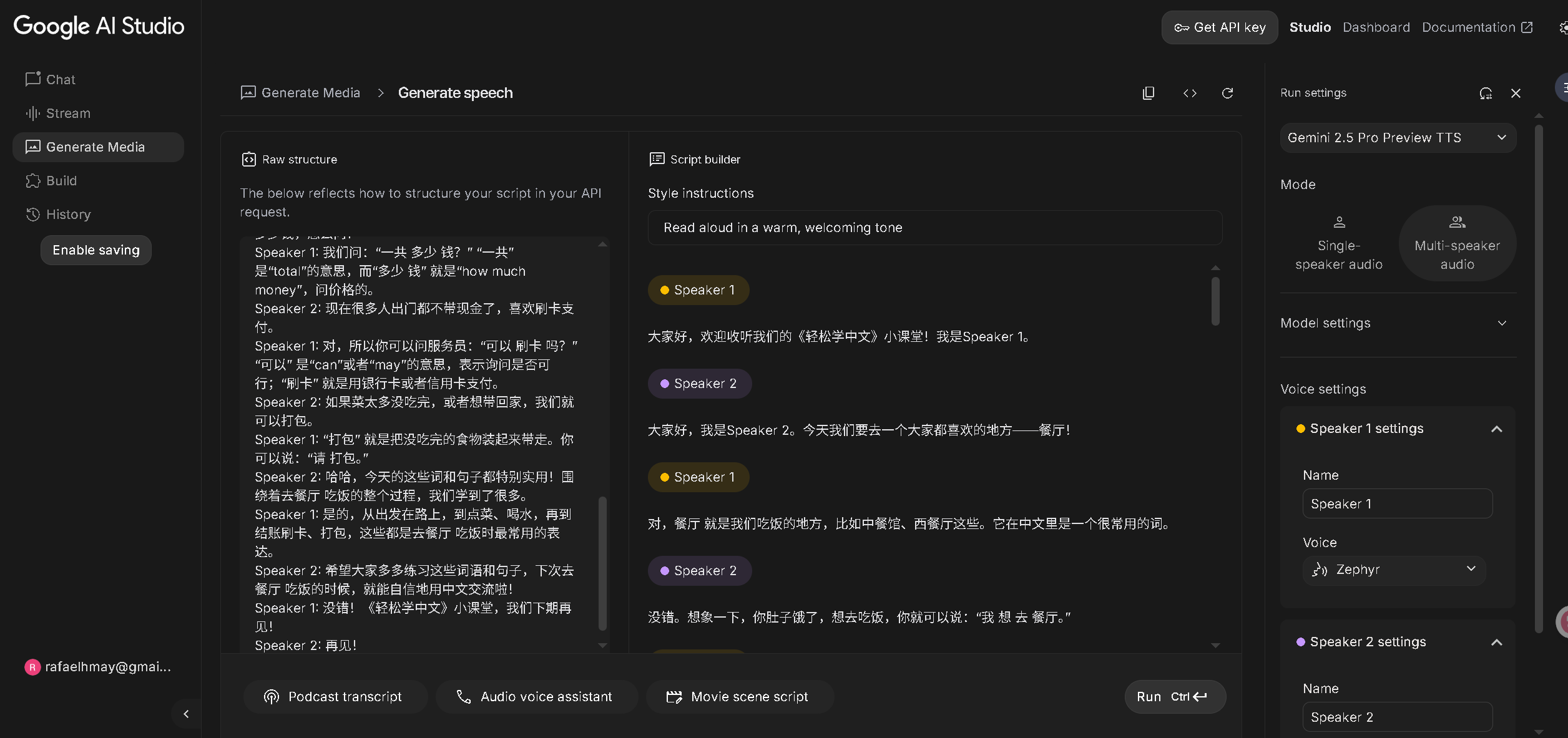
Task: Click the Zephyr voice preview icon
Action: 1319,569
